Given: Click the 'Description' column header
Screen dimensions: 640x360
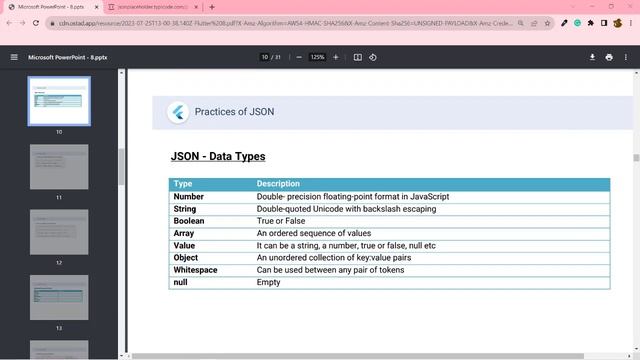Looking at the screenshot, I should click(x=278, y=184).
